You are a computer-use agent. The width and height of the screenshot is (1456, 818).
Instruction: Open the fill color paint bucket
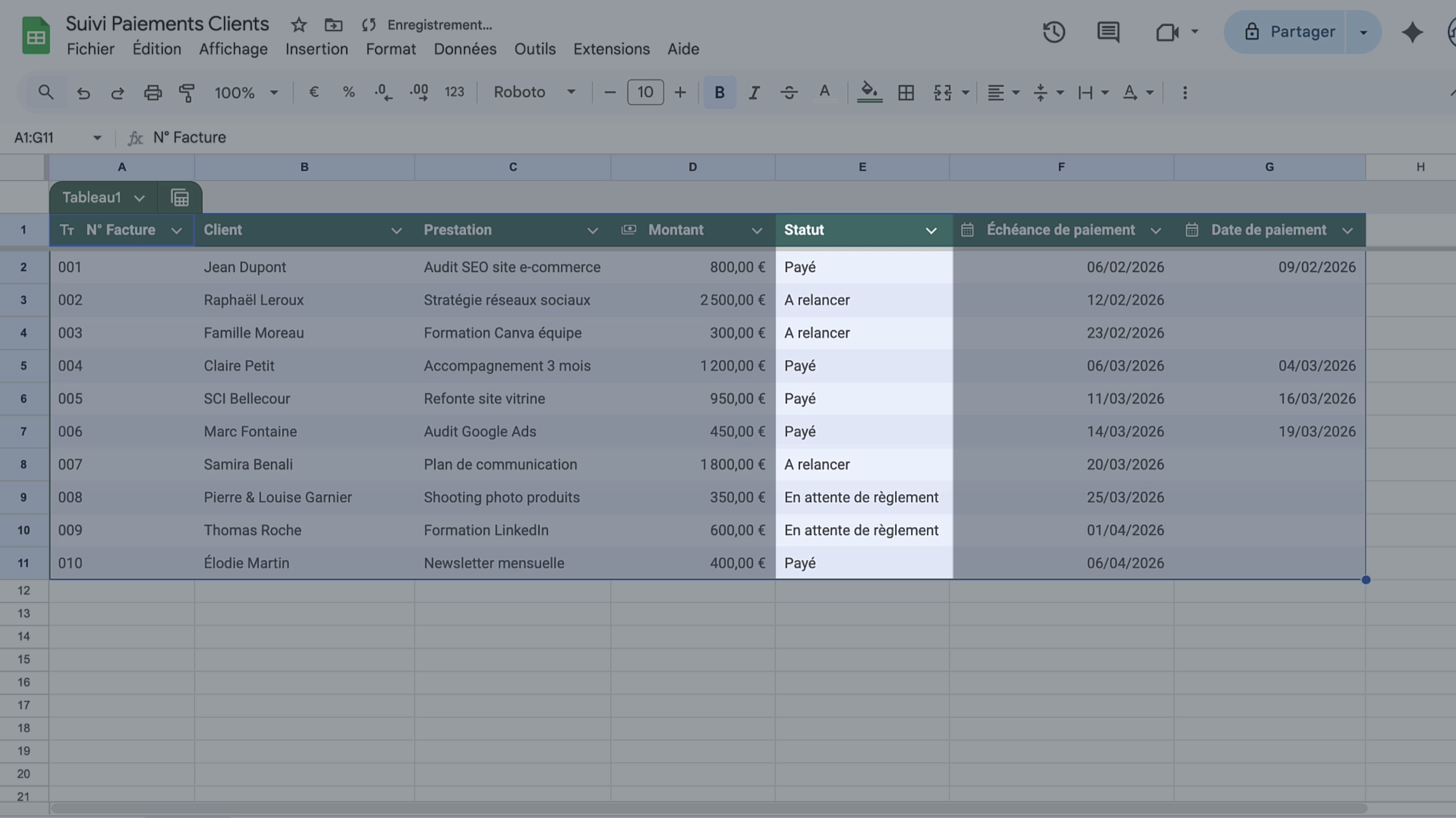coord(869,92)
